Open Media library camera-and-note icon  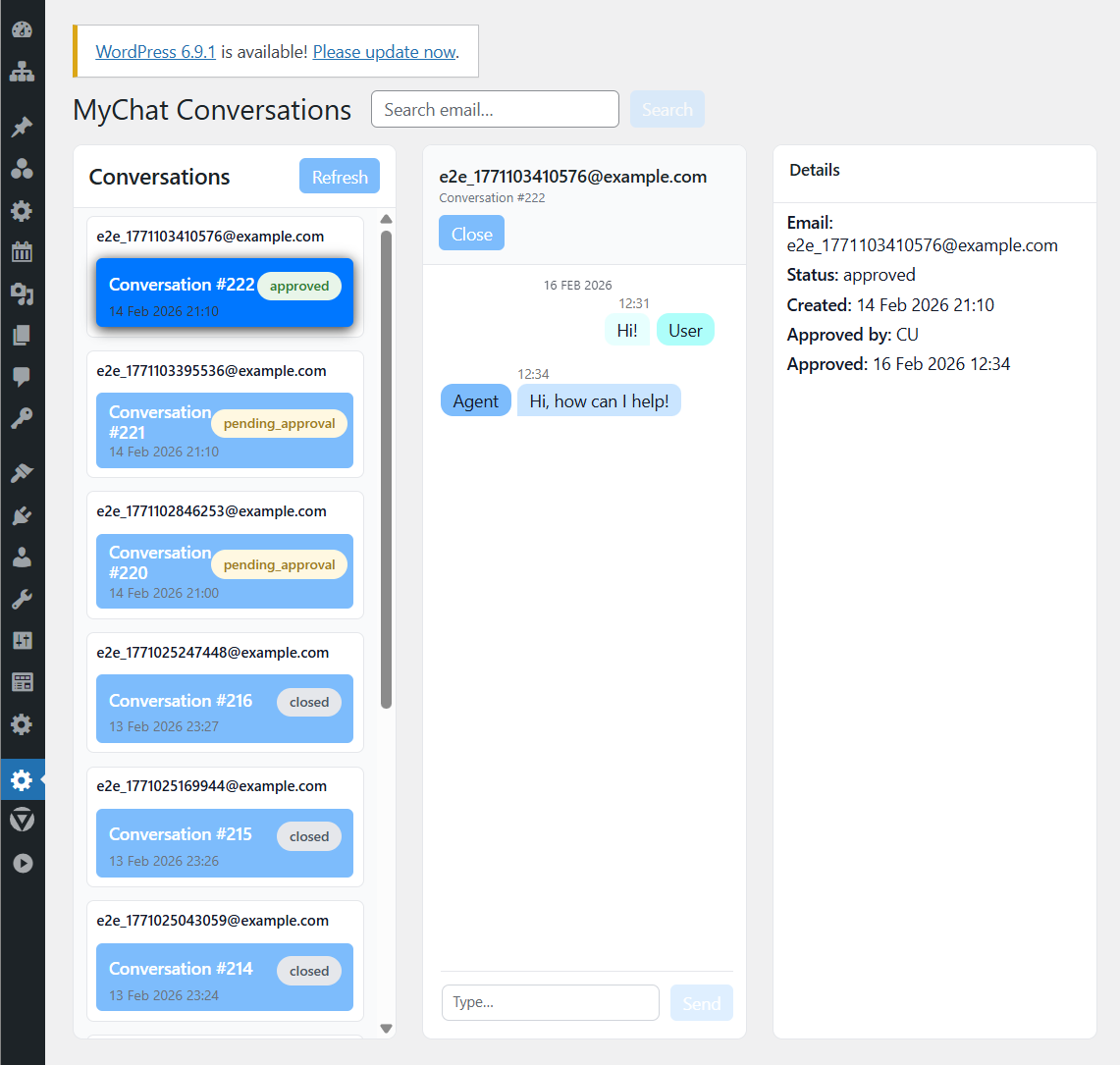(x=22, y=293)
